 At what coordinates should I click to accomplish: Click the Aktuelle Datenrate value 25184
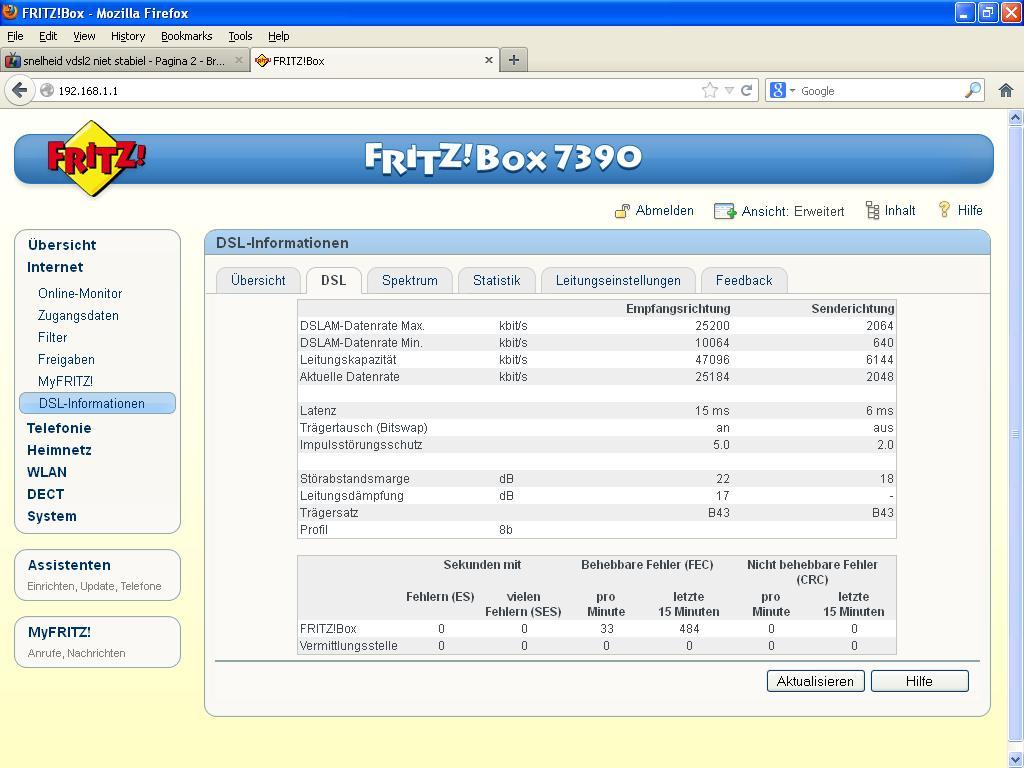(712, 377)
